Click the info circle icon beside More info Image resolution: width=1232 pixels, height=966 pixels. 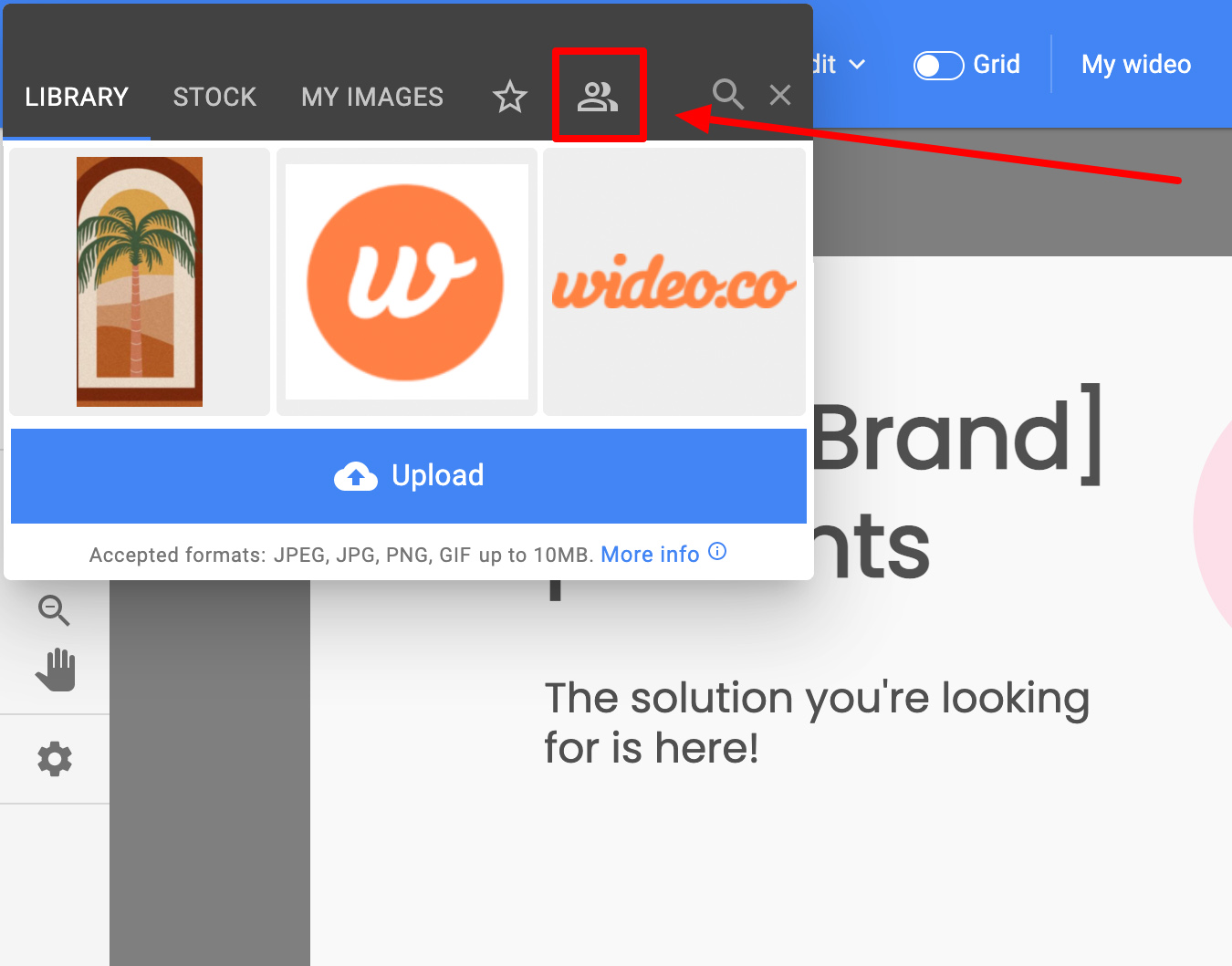[717, 551]
